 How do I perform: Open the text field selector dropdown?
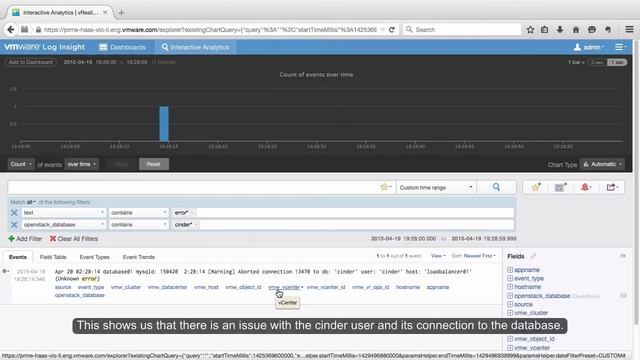point(63,213)
